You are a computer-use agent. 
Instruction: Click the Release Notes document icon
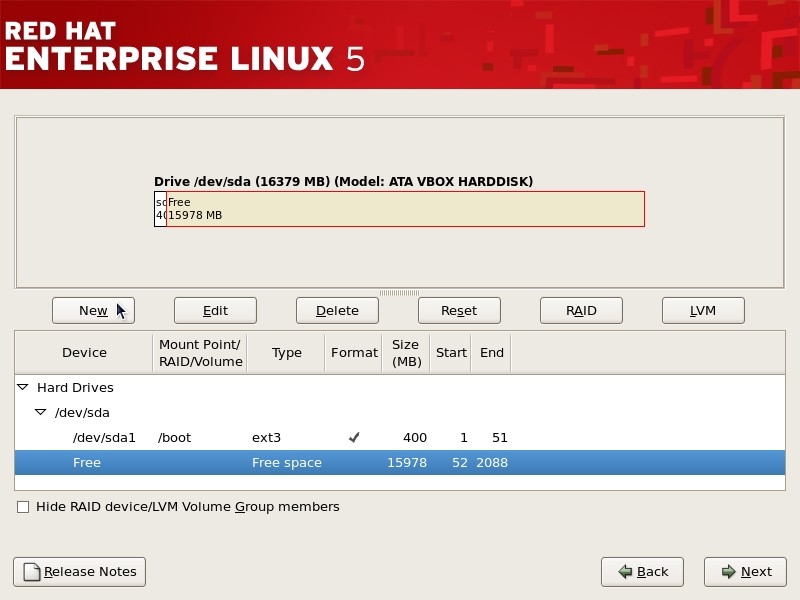click(x=32, y=572)
